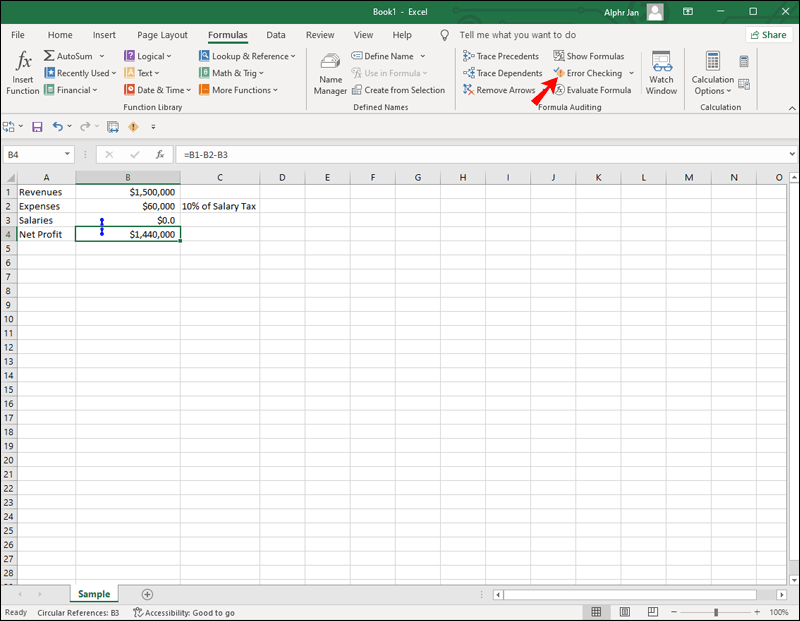
Task: Open More Functions menu
Action: pos(238,90)
